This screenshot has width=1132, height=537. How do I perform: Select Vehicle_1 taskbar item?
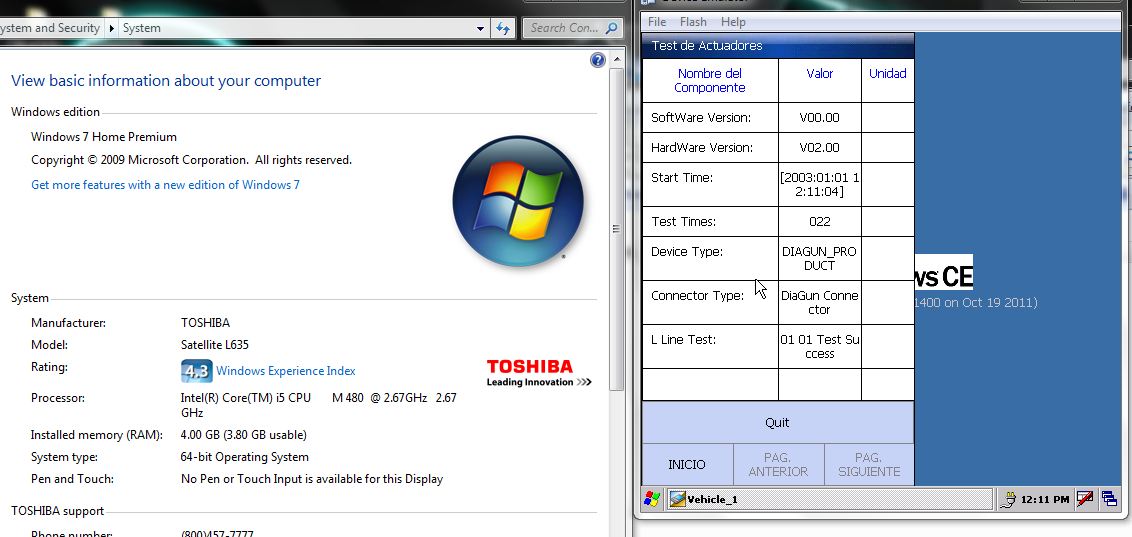(710, 499)
